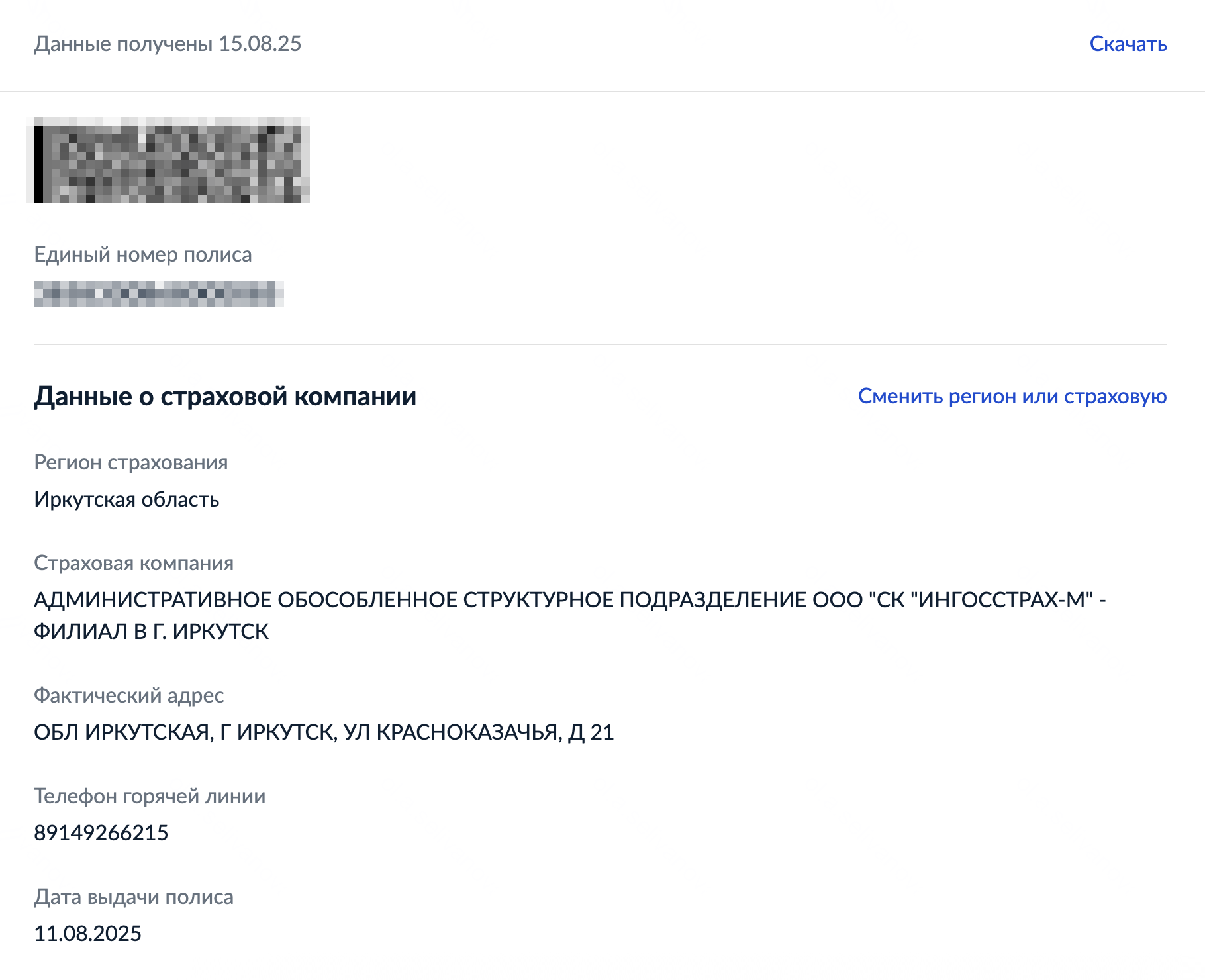1205x980 pixels.
Task: Select the Единый номер полиса label
Action: (143, 254)
